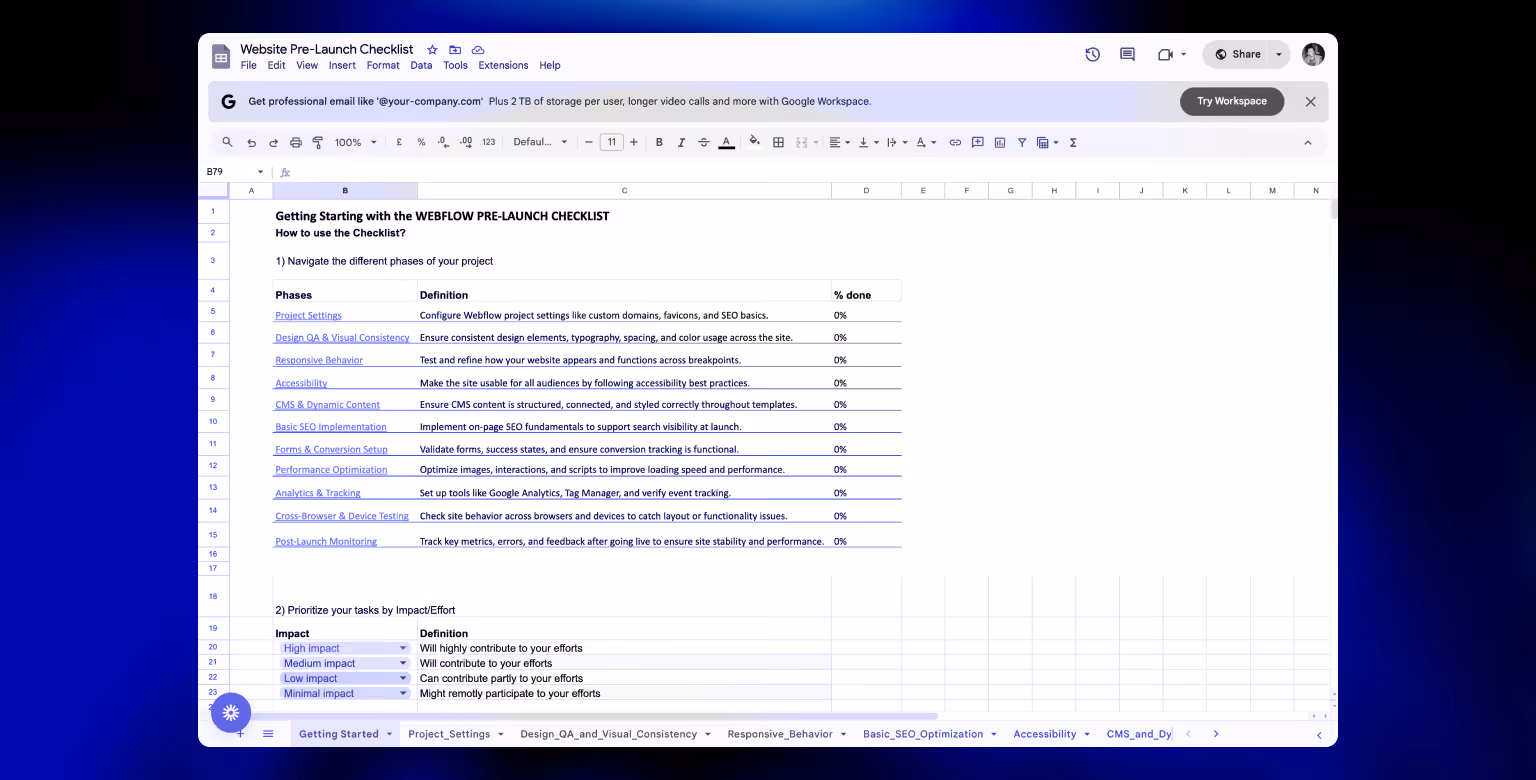The image size is (1536, 780).
Task: Apply strikethrough formatting
Action: [x=703, y=142]
